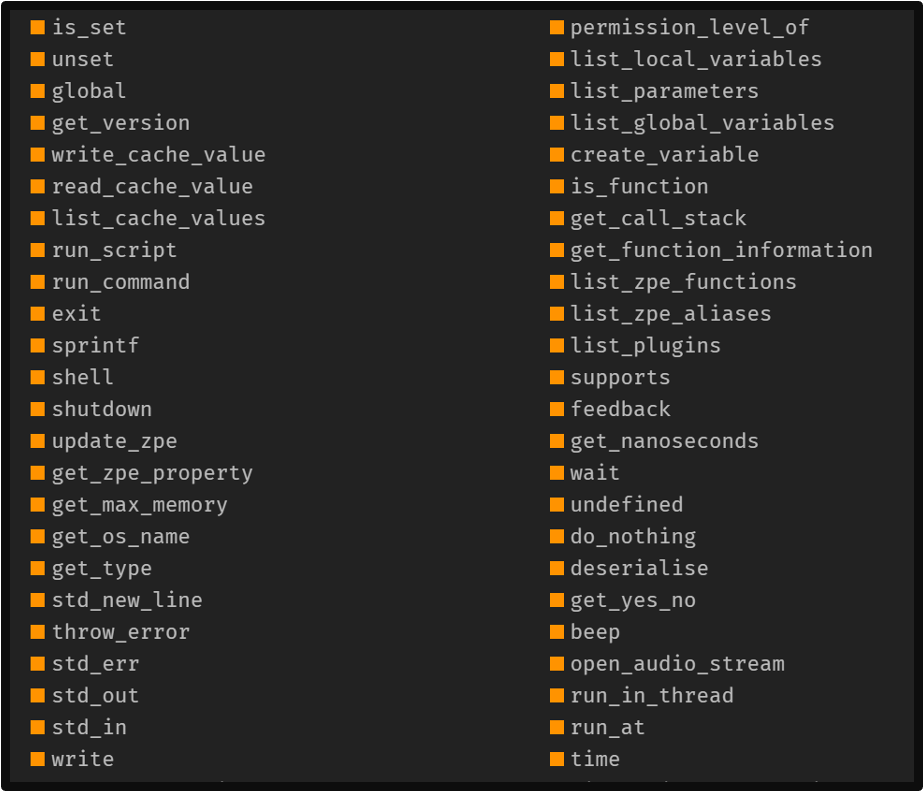924x792 pixels.
Task: Open the run_in_thread entry
Action: (652, 696)
